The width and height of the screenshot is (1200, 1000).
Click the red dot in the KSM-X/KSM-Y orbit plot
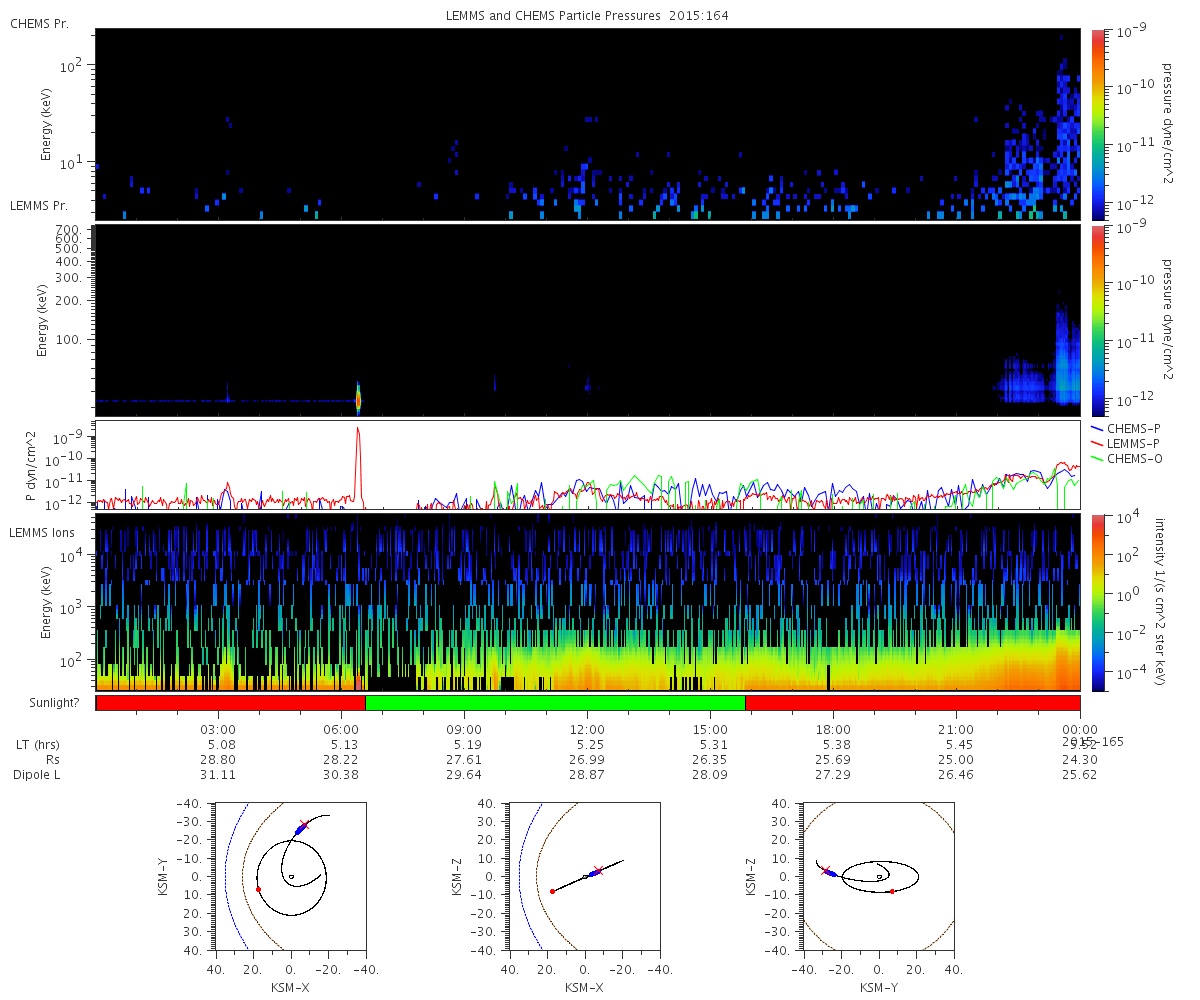click(258, 889)
